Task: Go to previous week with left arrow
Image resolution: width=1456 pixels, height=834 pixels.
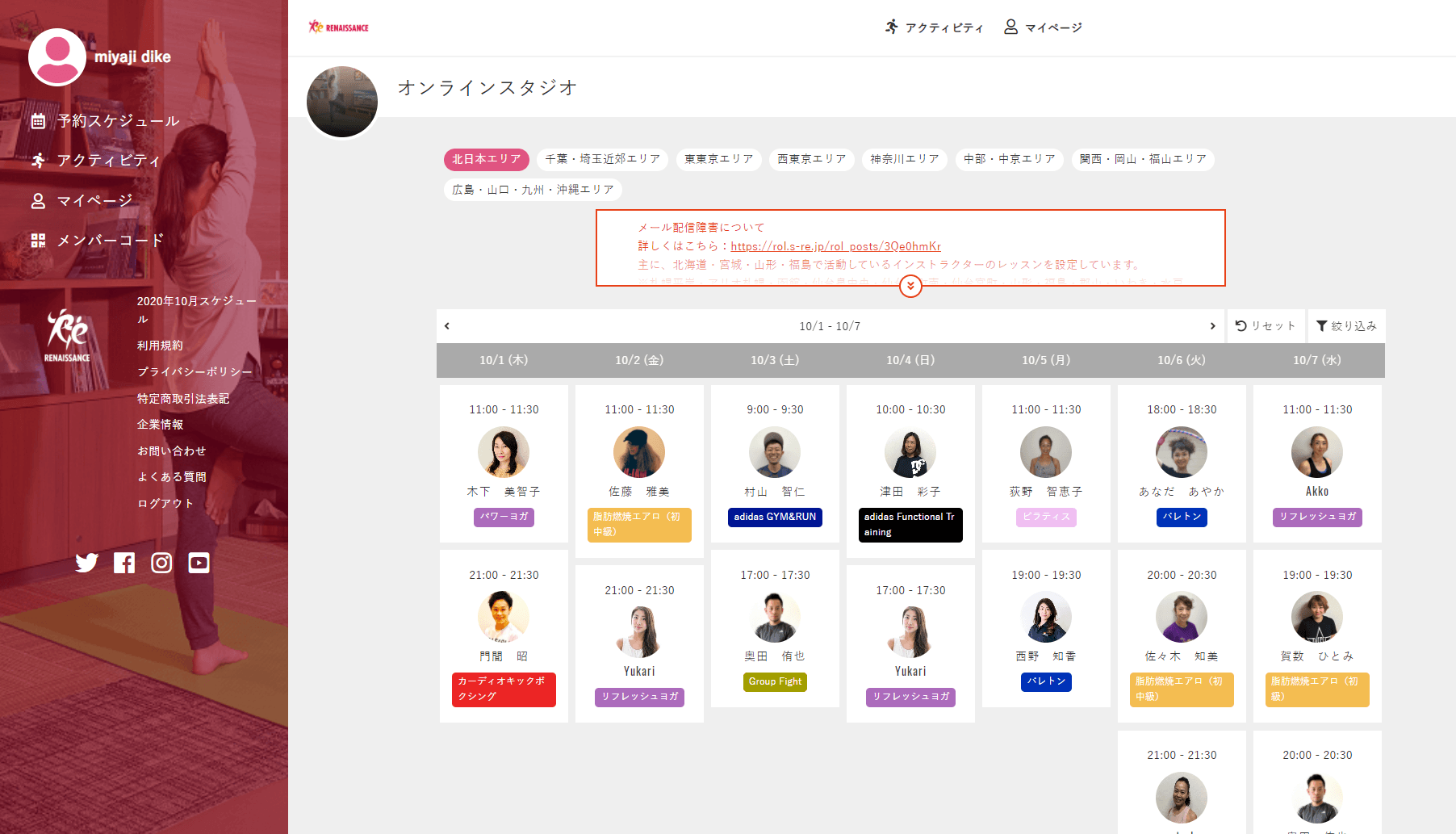Action: pos(447,326)
